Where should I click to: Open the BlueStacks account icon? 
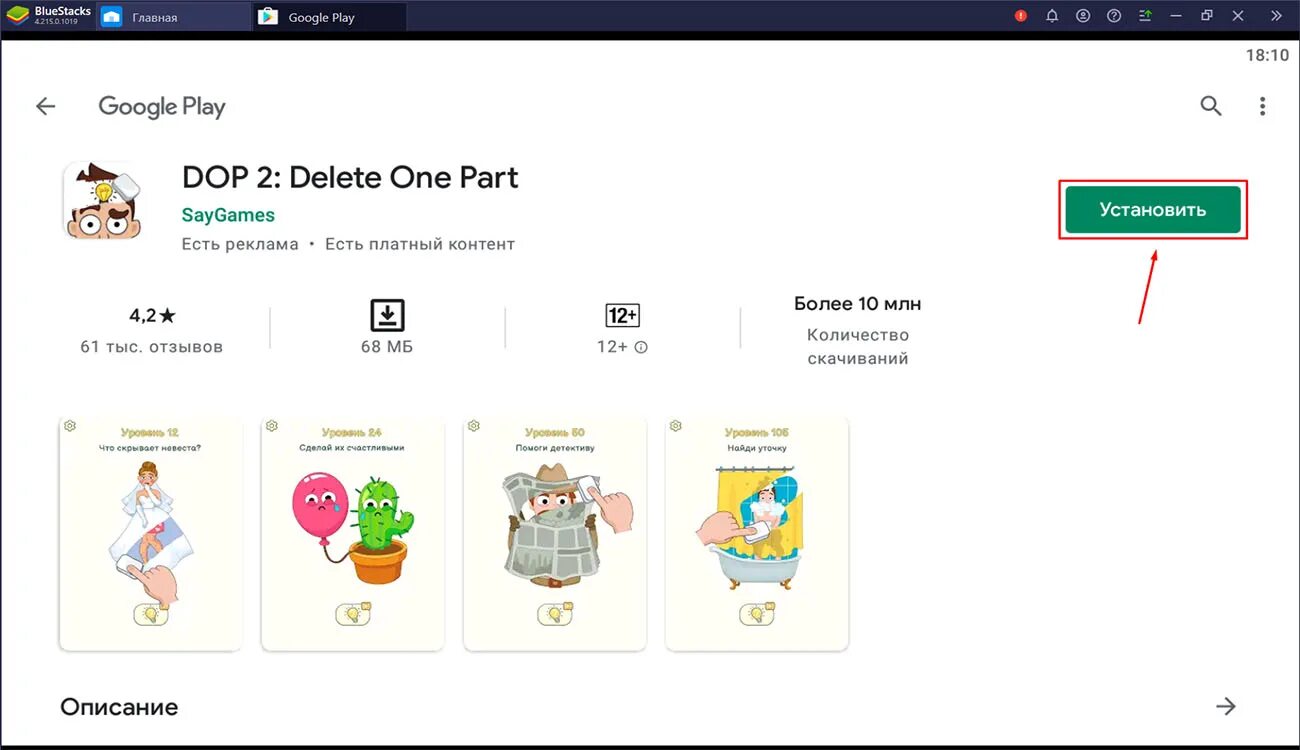coord(1083,16)
